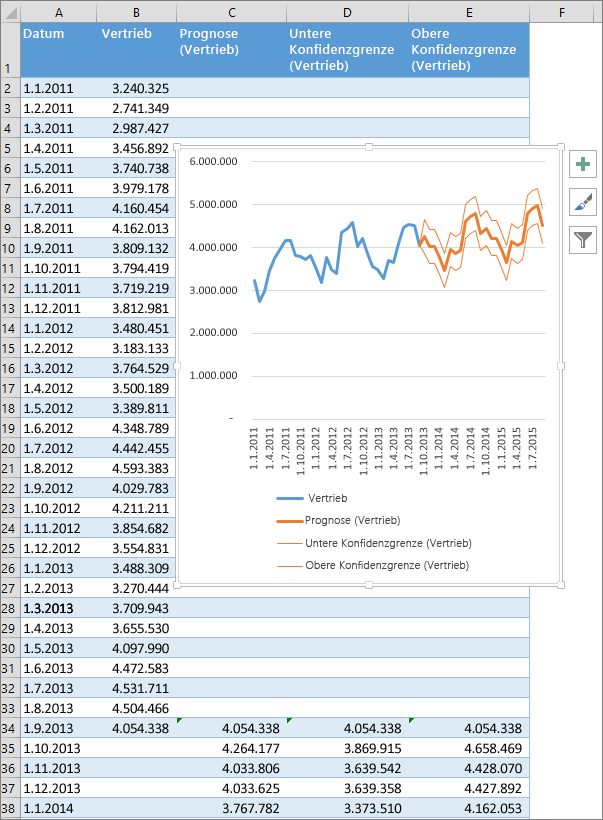Select the Obere Konfidenzgrenze header cell
Image resolution: width=603 pixels, height=820 pixels.
tap(469, 50)
